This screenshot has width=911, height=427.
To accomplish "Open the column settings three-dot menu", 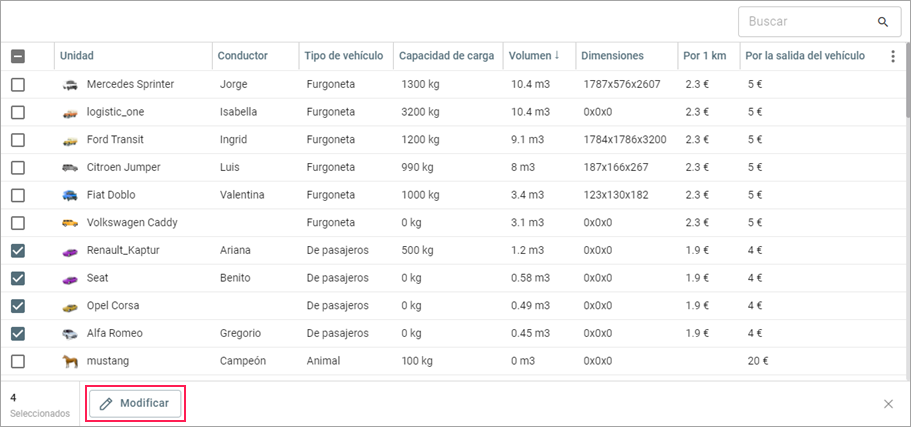I will coord(893,56).
